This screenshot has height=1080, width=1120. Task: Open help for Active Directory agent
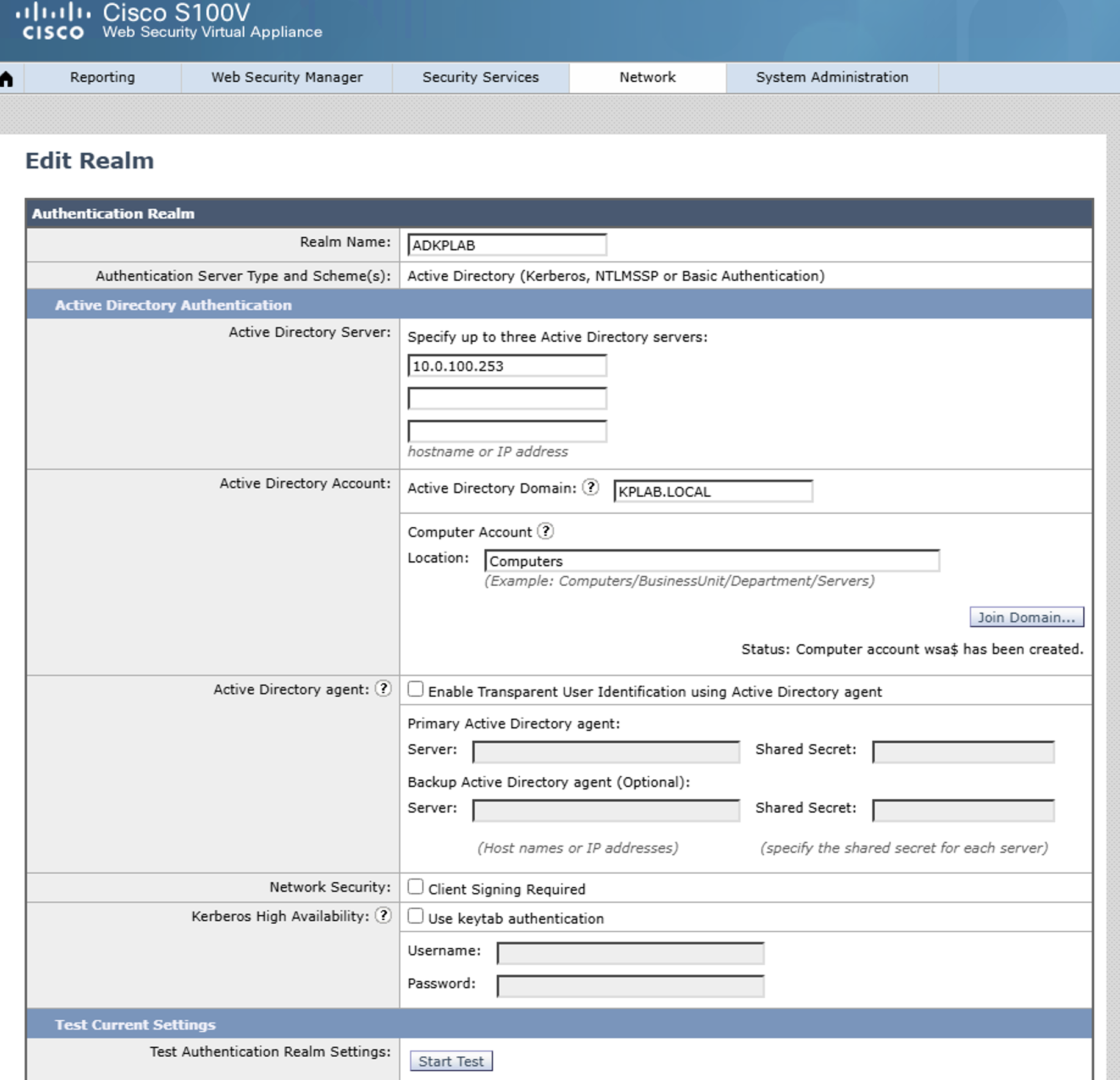click(x=383, y=689)
